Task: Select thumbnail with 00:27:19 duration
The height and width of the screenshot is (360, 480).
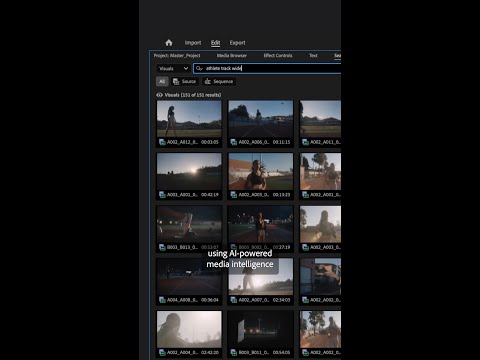Action: click(x=261, y=224)
